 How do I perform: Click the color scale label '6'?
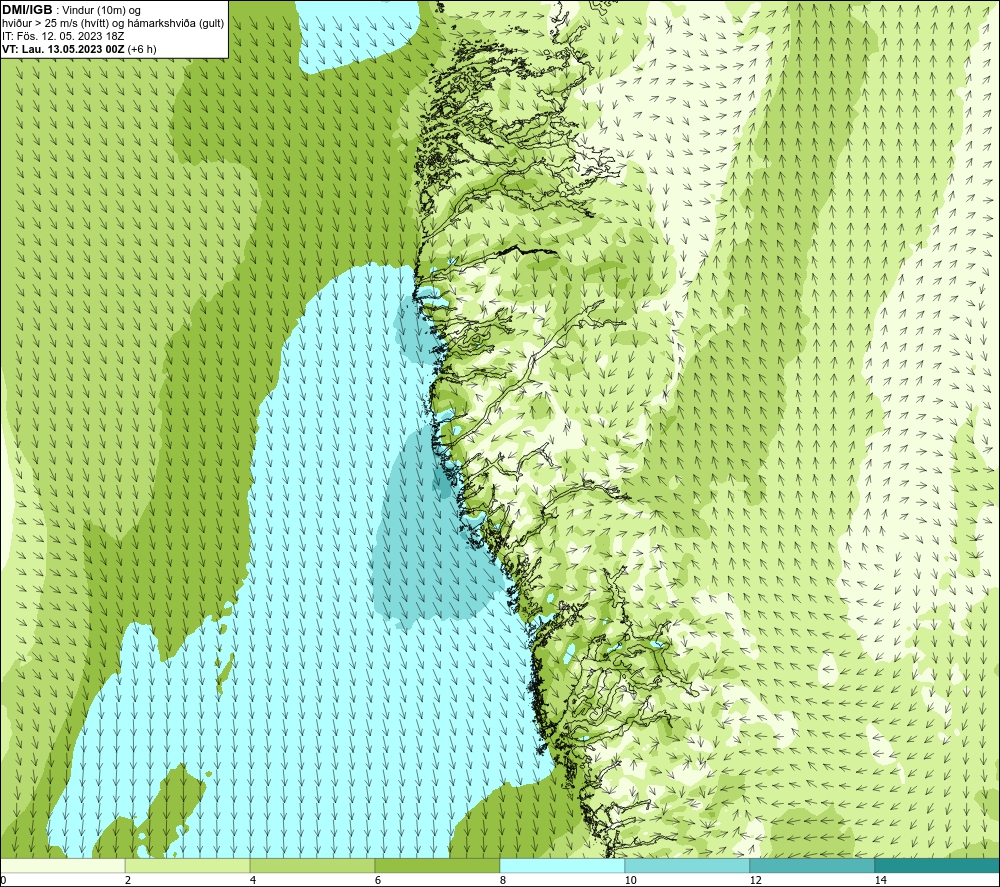pyautogui.click(x=378, y=881)
